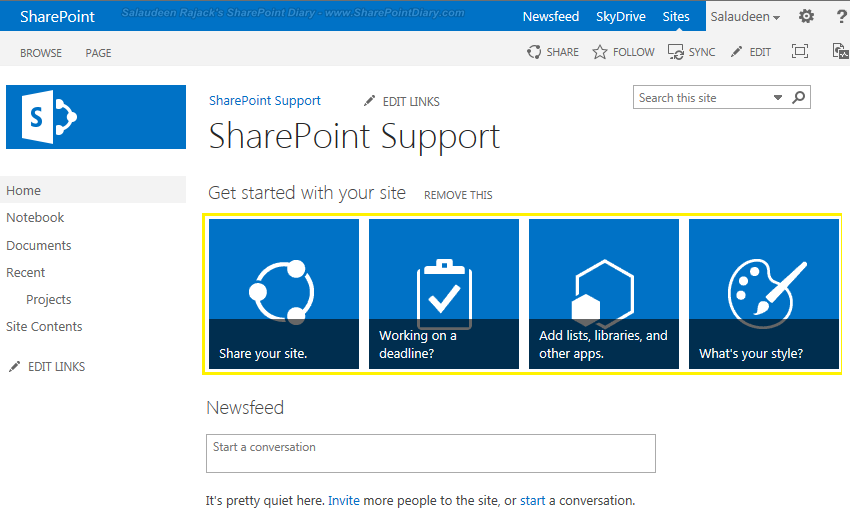Click REMOVE THIS link

458,195
